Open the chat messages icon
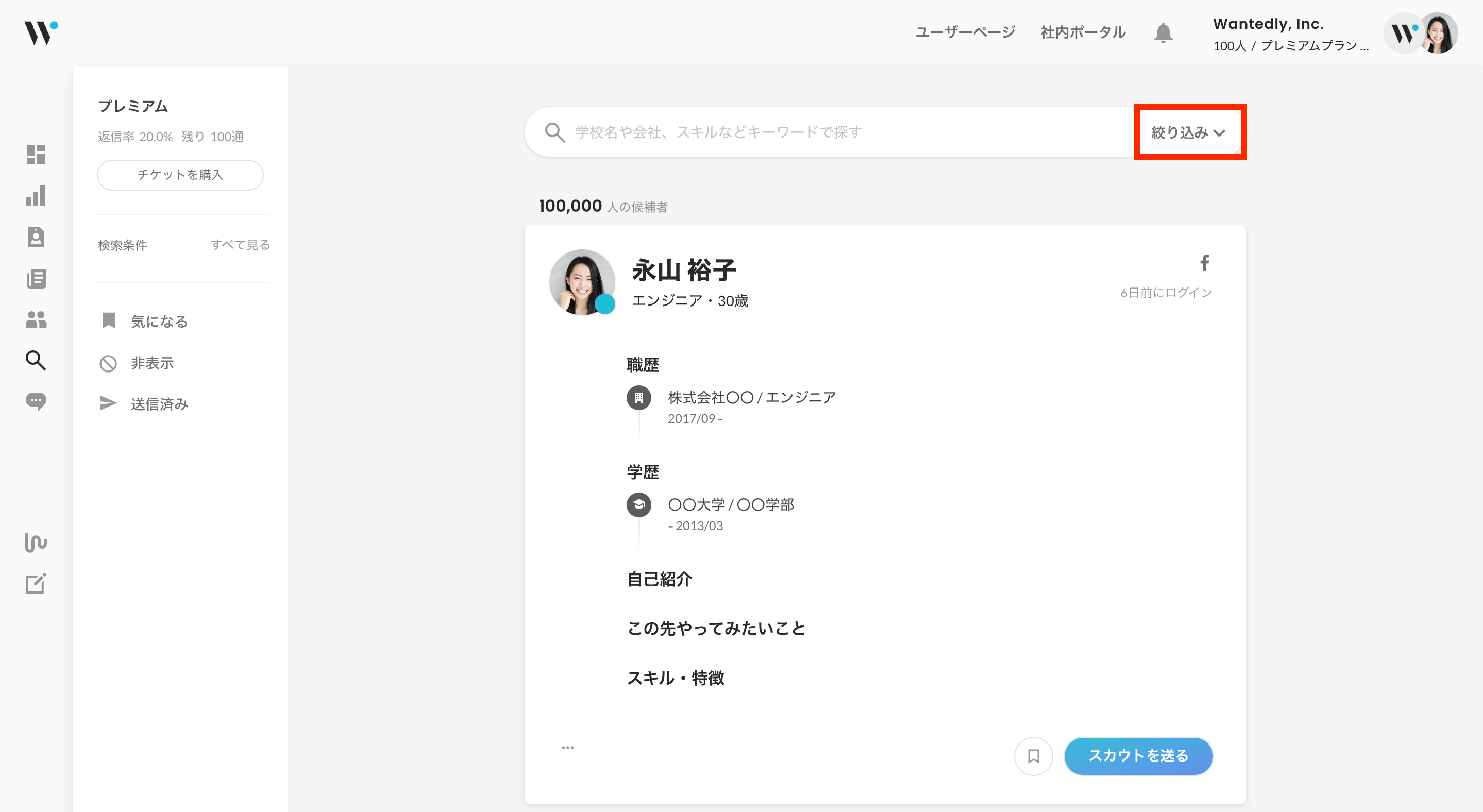The height and width of the screenshot is (812, 1483). (x=36, y=401)
